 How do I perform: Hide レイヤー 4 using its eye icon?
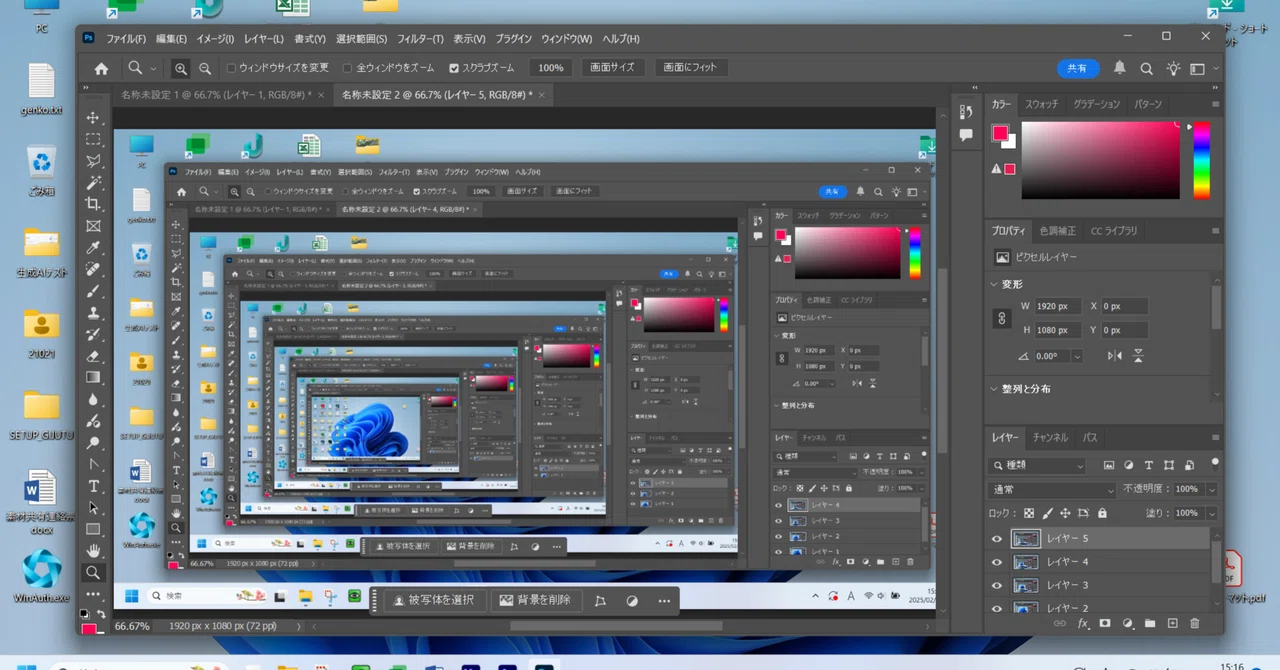point(996,562)
